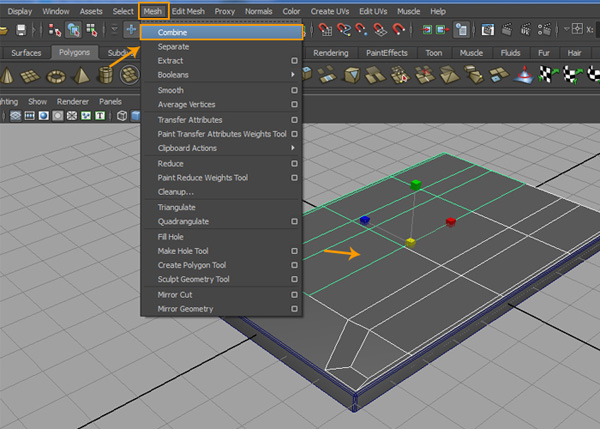Click the polygon wedge face shelf icon
This screenshot has width=600, height=429.
click(x=352, y=75)
